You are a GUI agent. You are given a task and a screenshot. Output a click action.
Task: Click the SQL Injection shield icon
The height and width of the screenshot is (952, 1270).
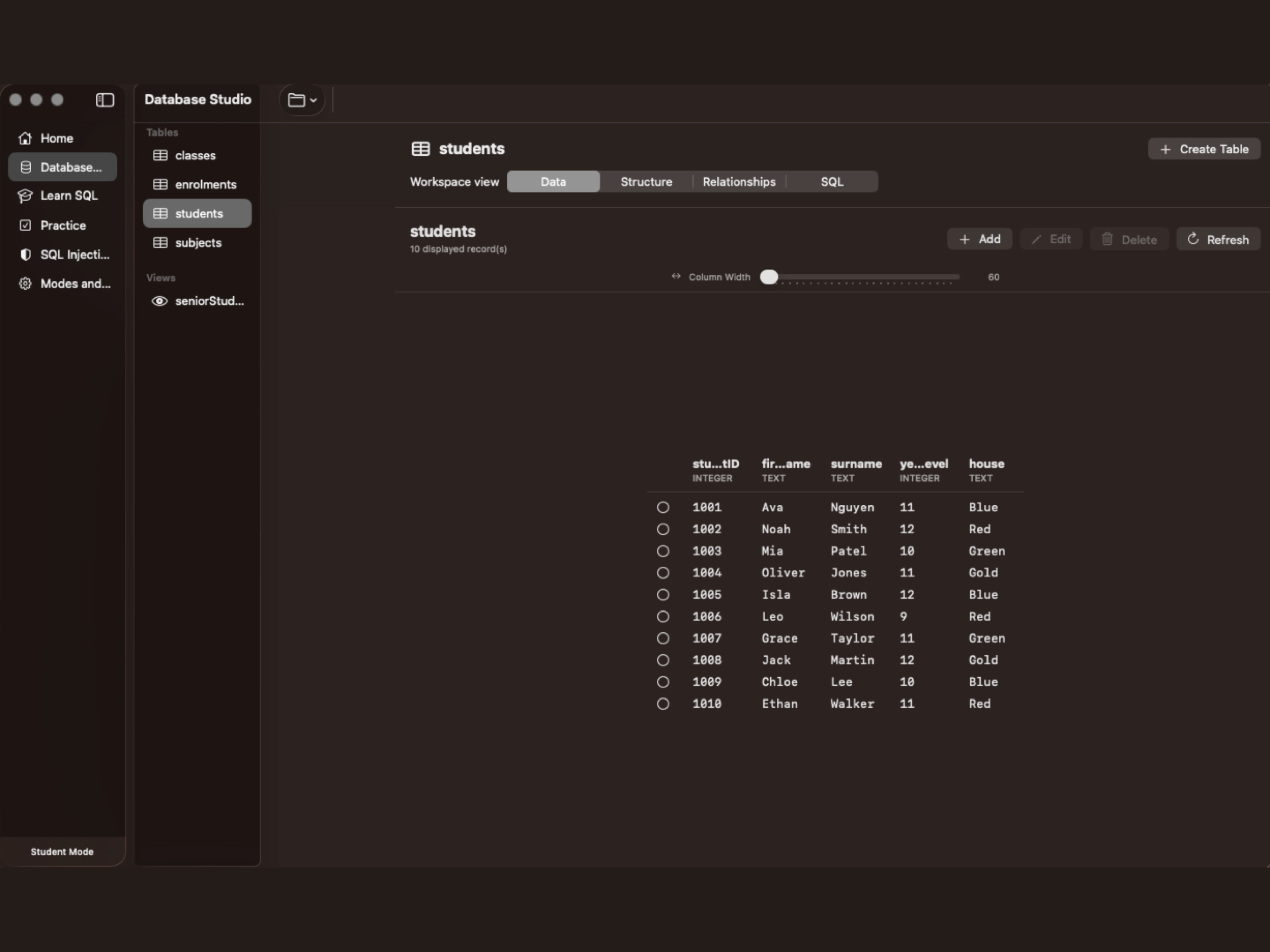[25, 254]
